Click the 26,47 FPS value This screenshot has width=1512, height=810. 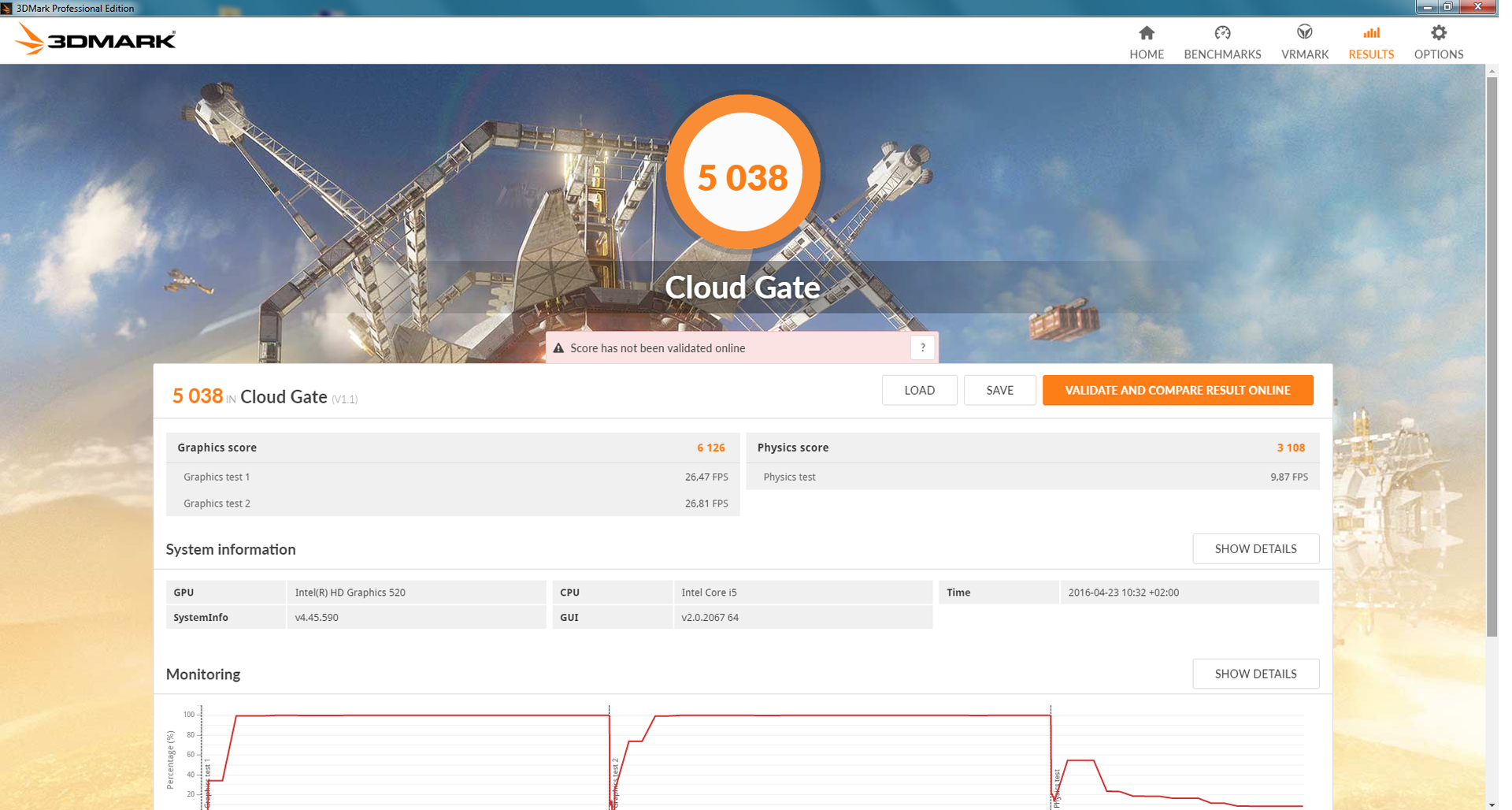(x=706, y=477)
